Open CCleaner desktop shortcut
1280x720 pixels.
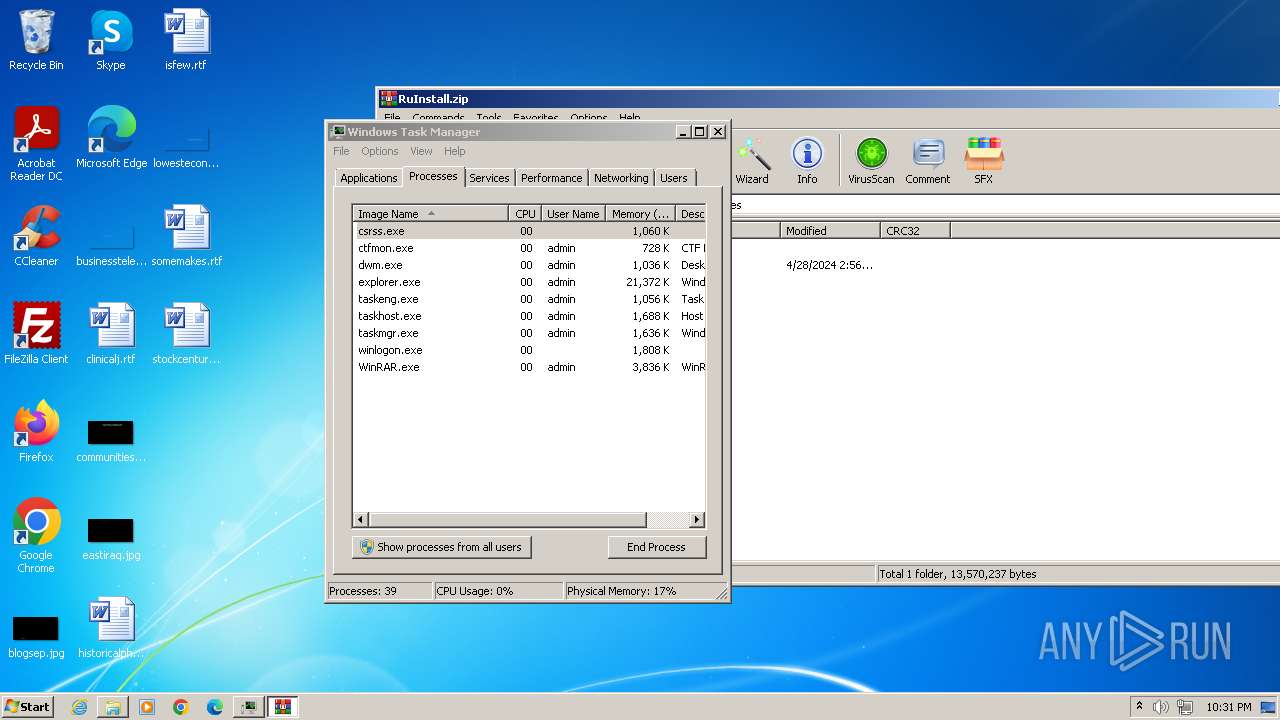pyautogui.click(x=36, y=236)
